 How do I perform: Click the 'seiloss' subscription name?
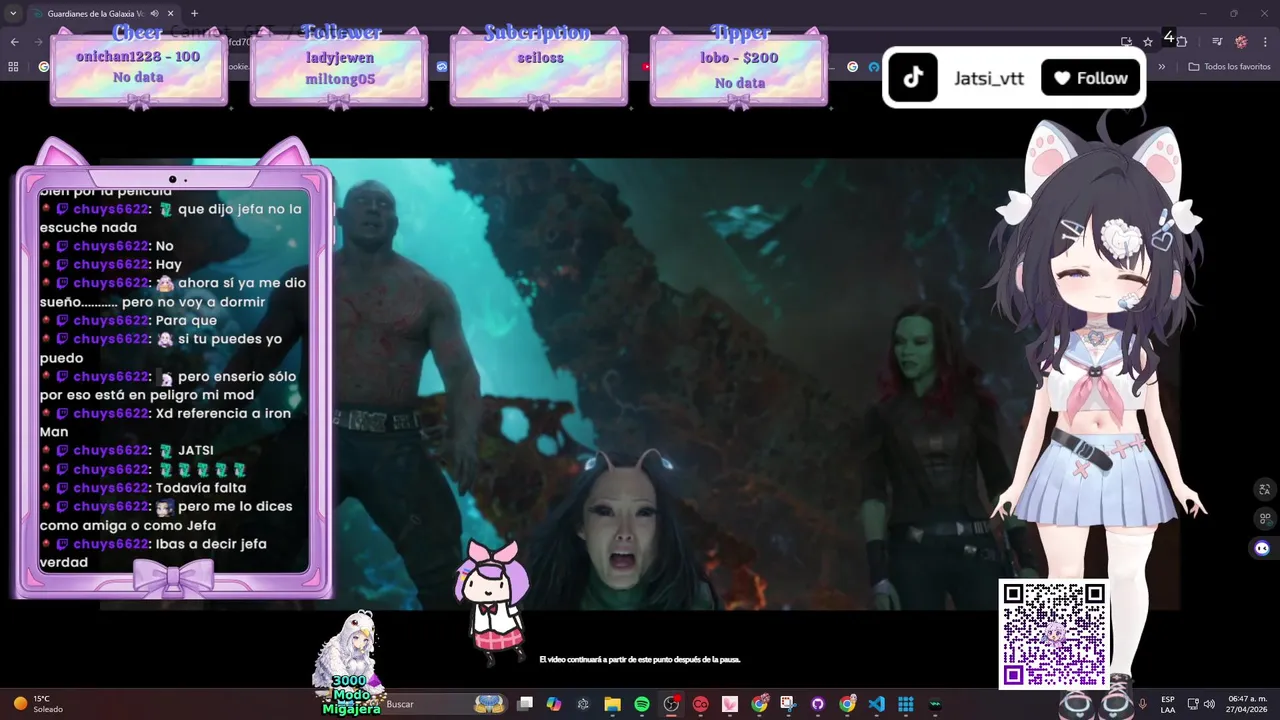pyautogui.click(x=540, y=58)
